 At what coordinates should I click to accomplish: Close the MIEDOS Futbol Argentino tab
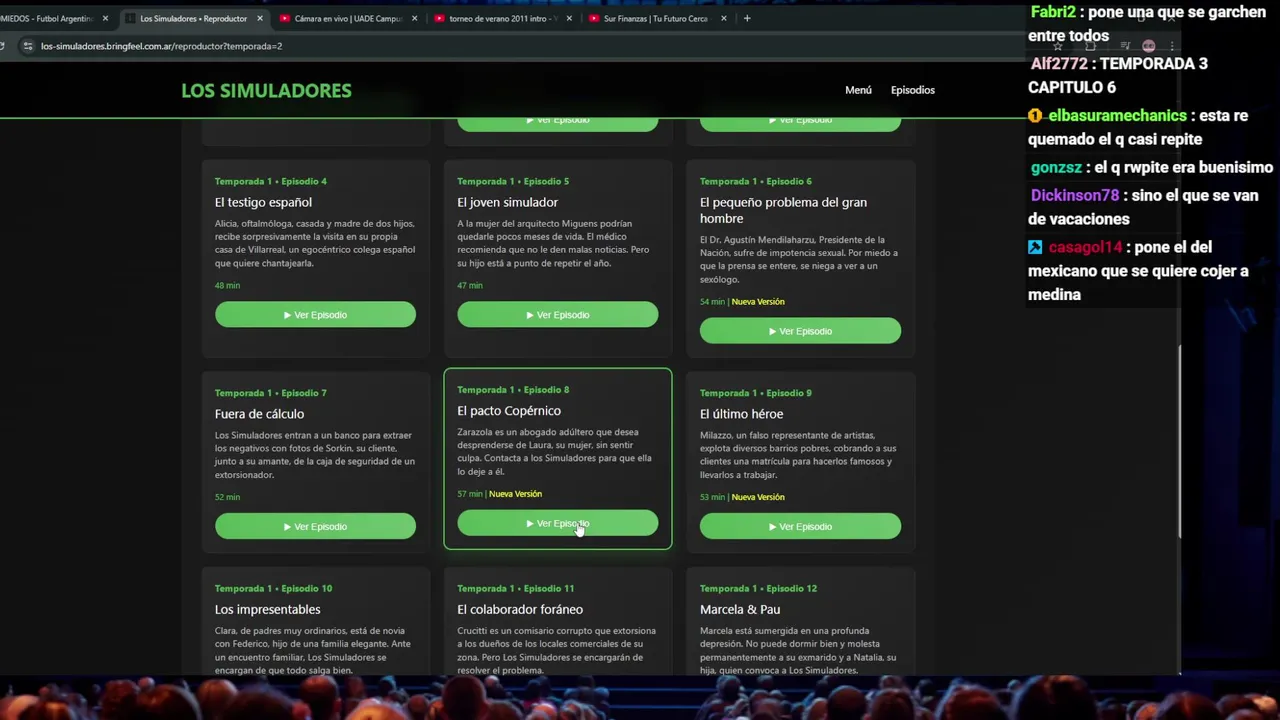(105, 18)
